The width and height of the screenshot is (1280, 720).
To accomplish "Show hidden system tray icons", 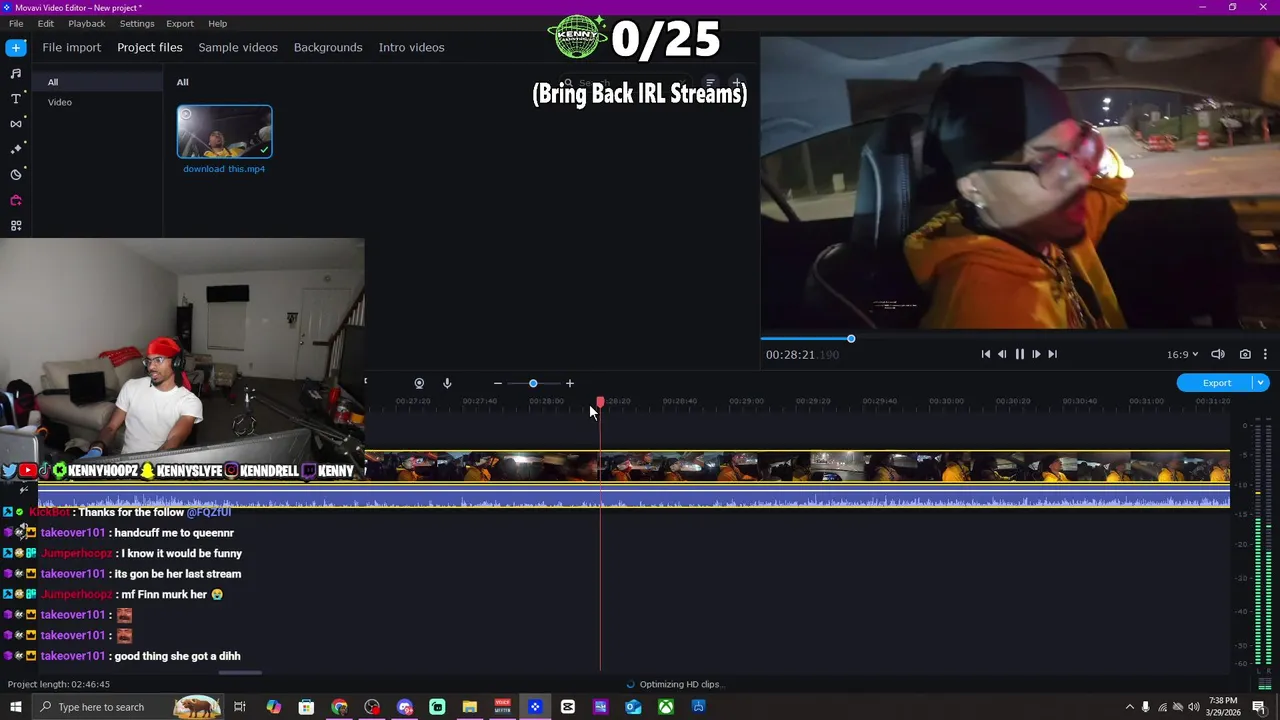I will point(1129,707).
